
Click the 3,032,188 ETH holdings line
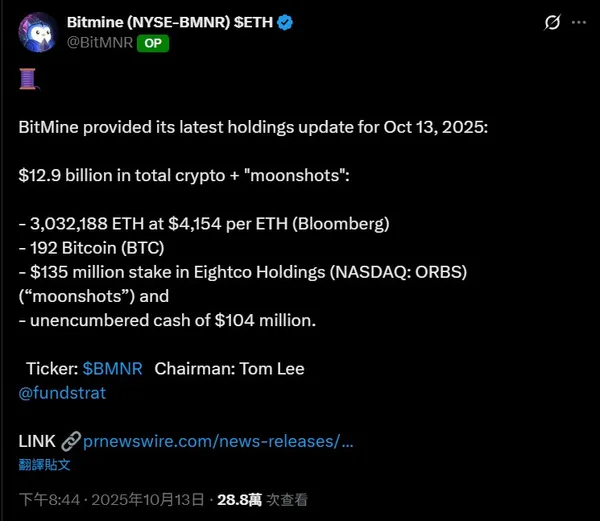coord(203,222)
